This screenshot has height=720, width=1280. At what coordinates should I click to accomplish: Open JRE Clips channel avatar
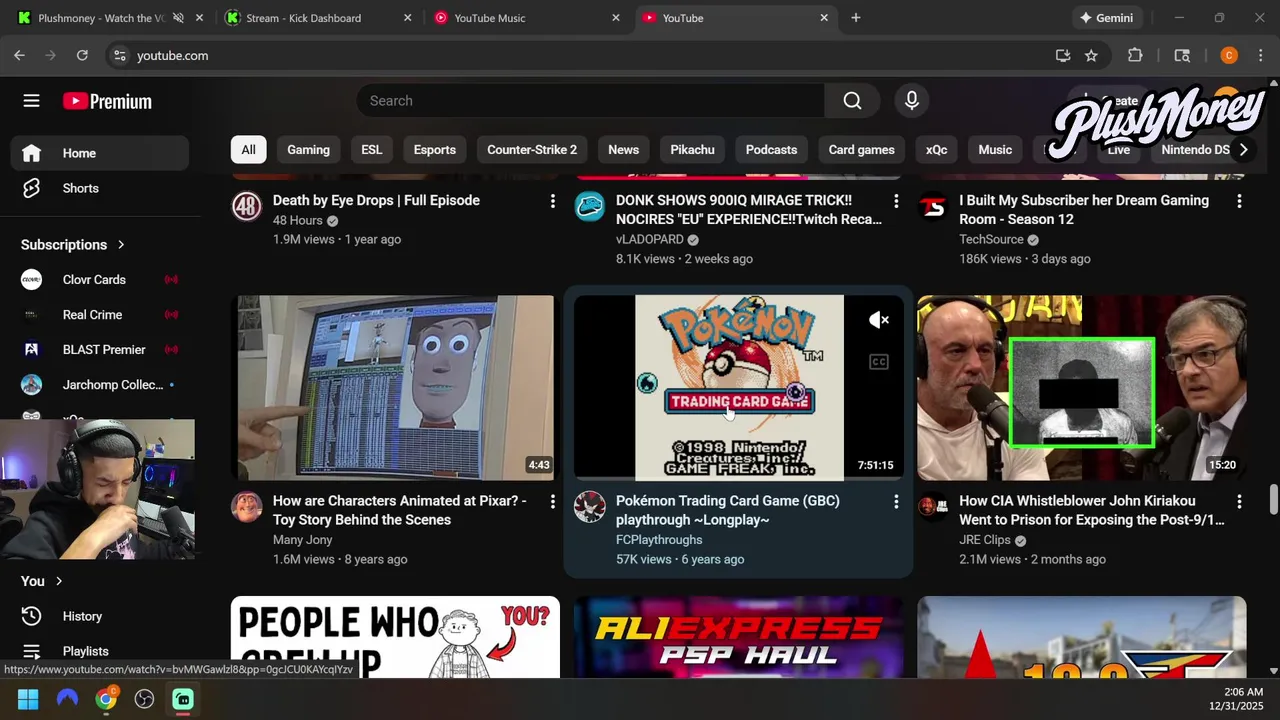point(932,506)
